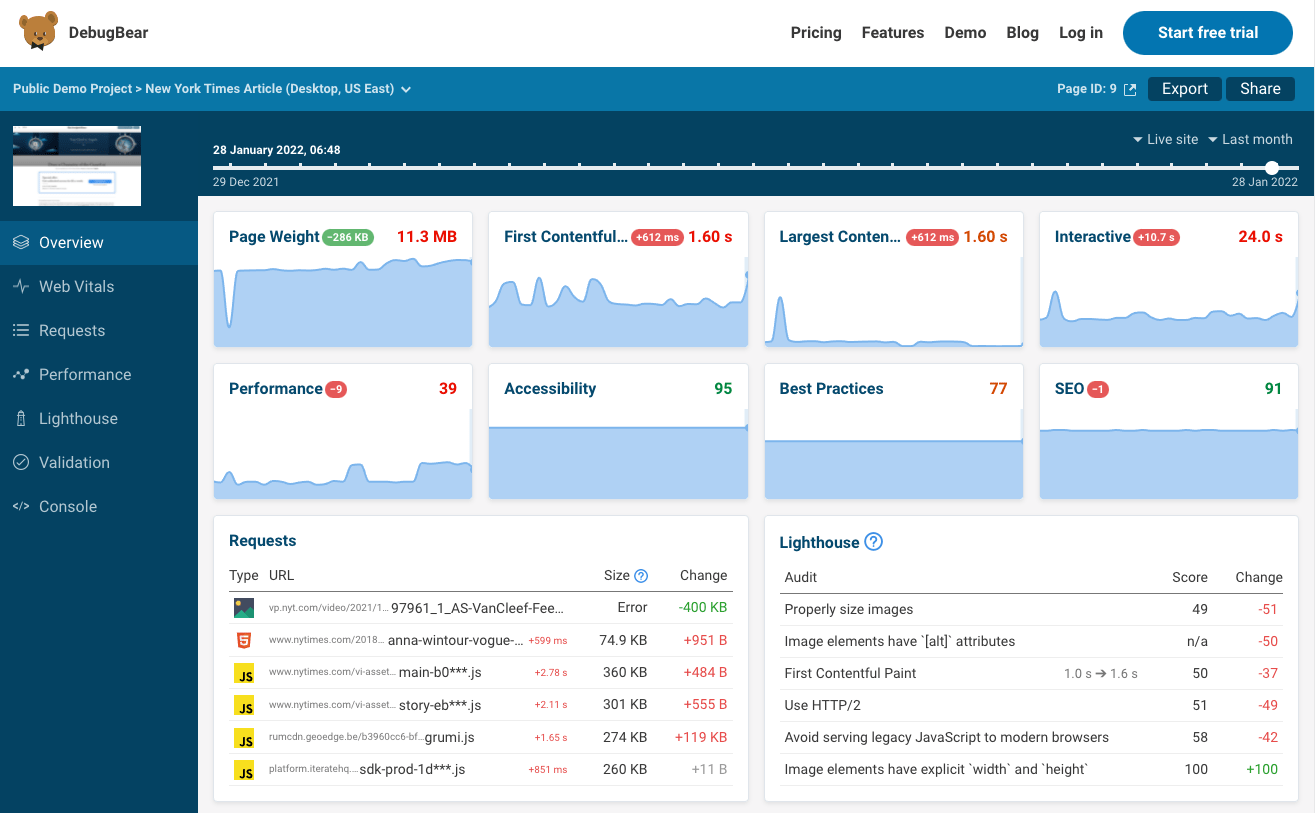
Task: Click the -9 Performance change badge
Action: tap(335, 389)
